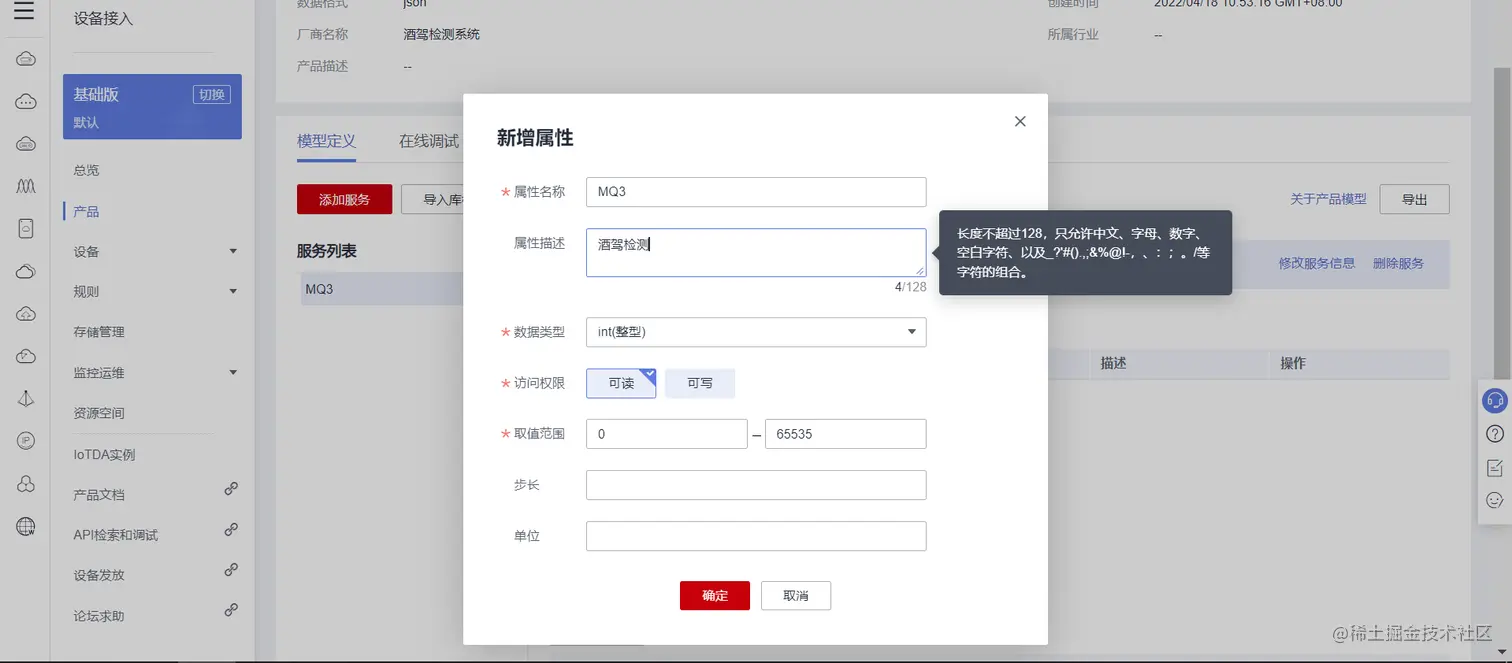Close the 新增属性 dialog with X
This screenshot has height=663, width=1512.
[x=1020, y=121]
